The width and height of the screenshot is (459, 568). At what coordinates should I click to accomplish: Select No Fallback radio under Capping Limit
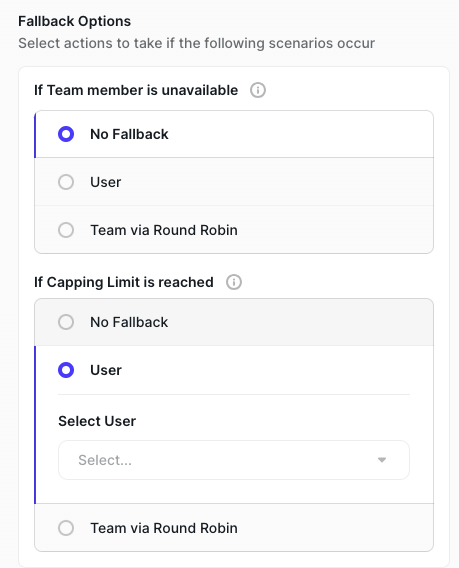pos(66,322)
